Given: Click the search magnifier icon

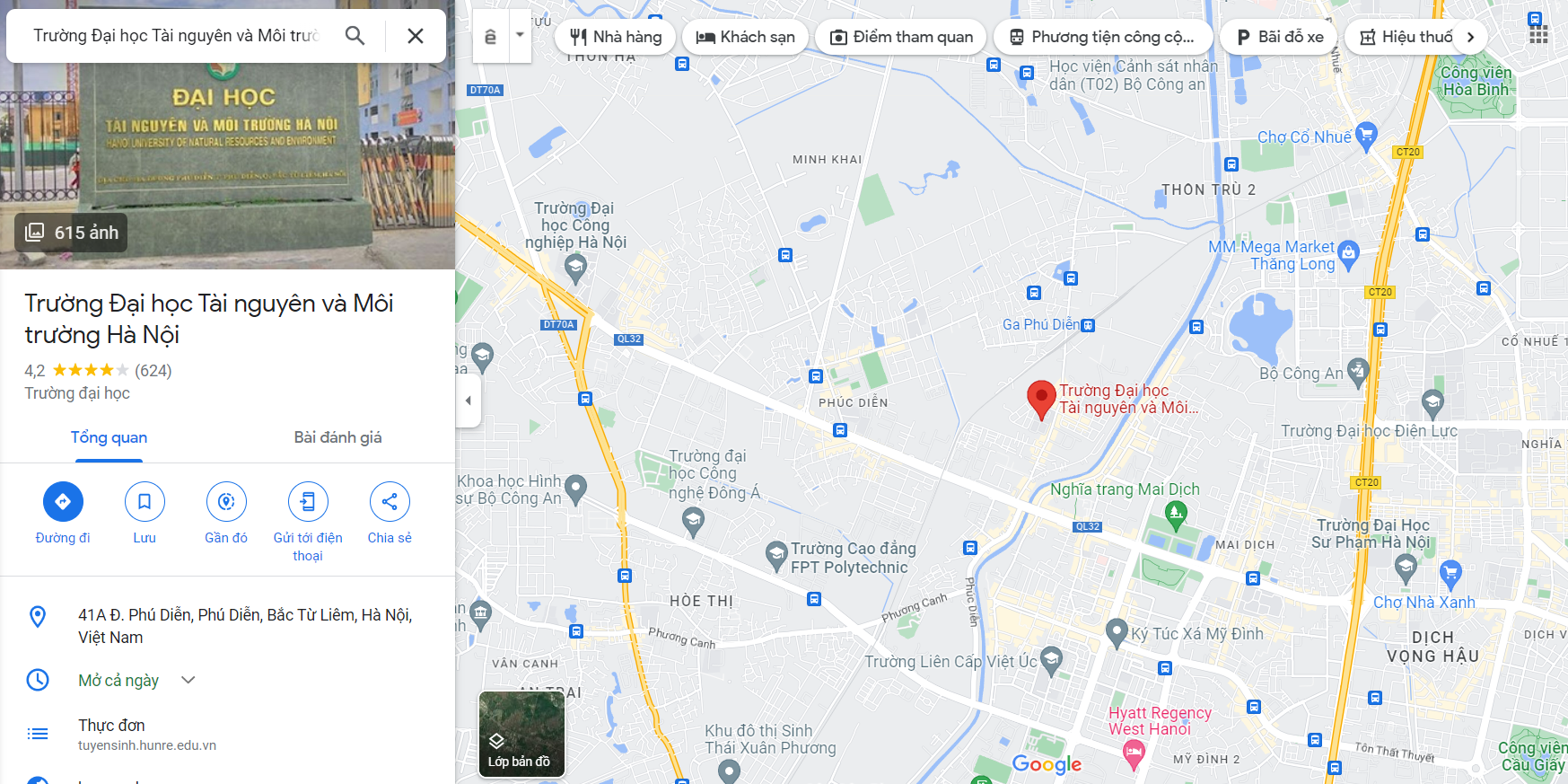Looking at the screenshot, I should click(x=355, y=36).
